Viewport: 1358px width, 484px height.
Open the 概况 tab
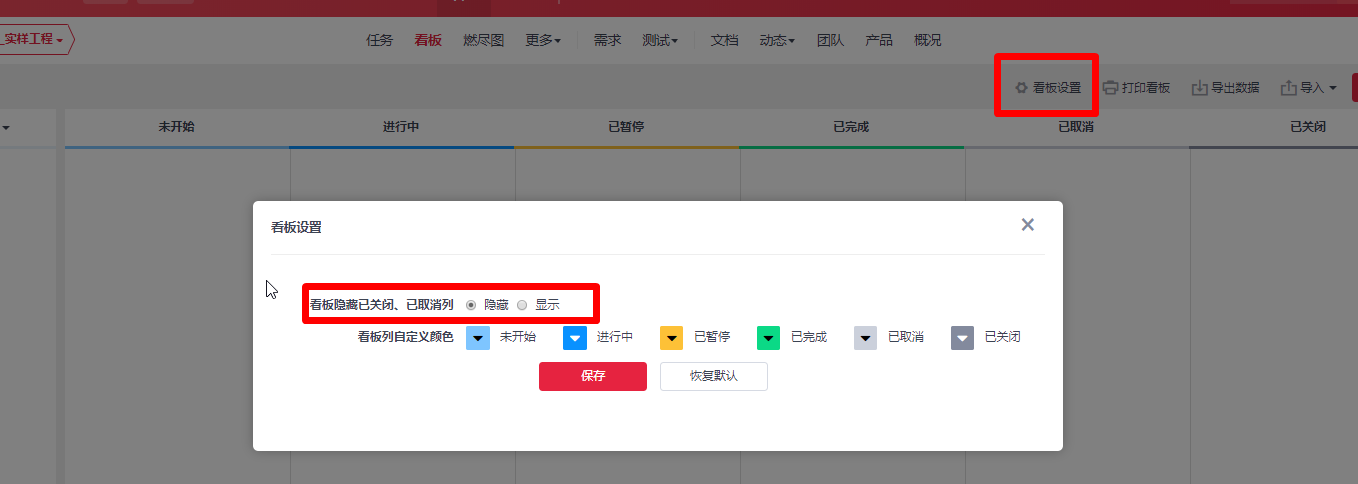coord(927,41)
